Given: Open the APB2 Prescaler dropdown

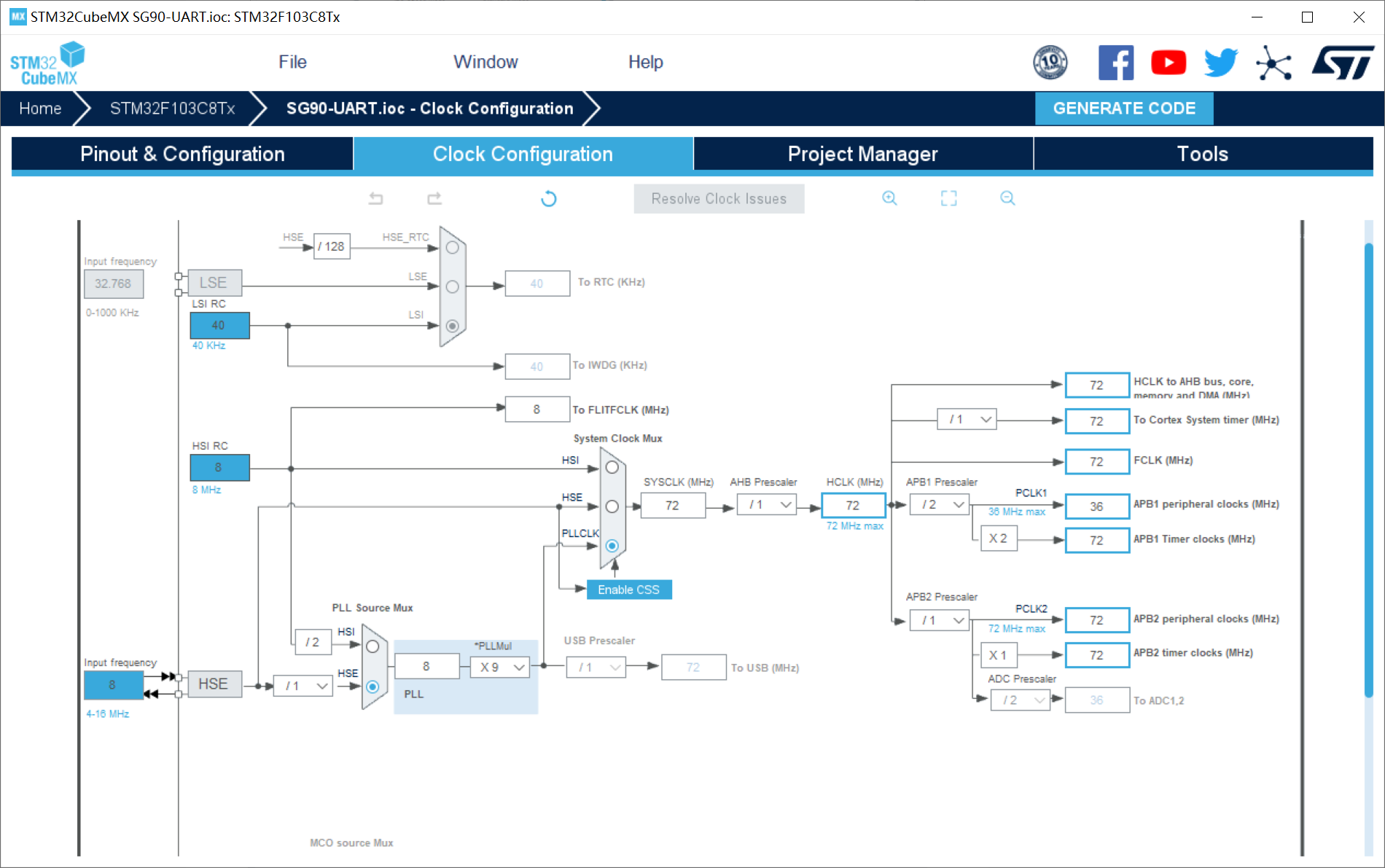Looking at the screenshot, I should pos(940,620).
